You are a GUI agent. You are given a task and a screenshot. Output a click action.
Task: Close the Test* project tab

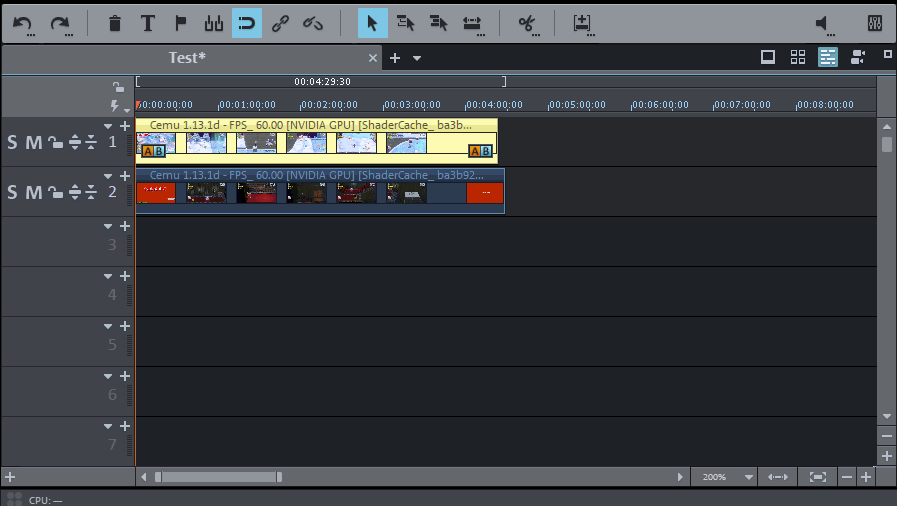(x=373, y=58)
